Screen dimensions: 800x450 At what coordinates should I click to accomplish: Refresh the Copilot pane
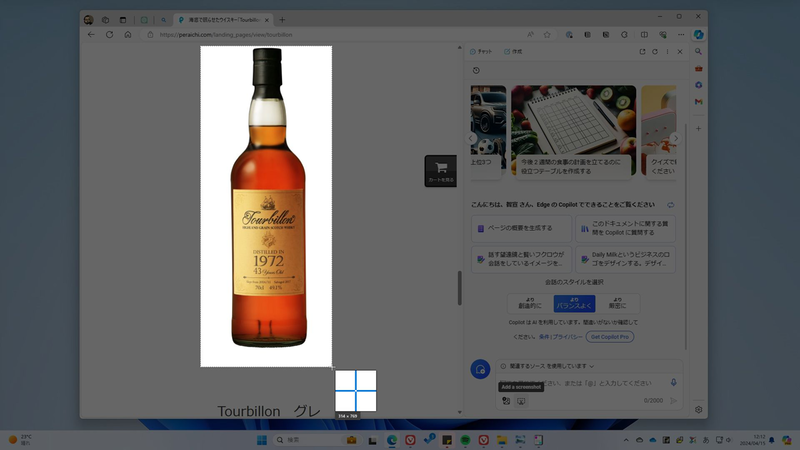(x=655, y=52)
